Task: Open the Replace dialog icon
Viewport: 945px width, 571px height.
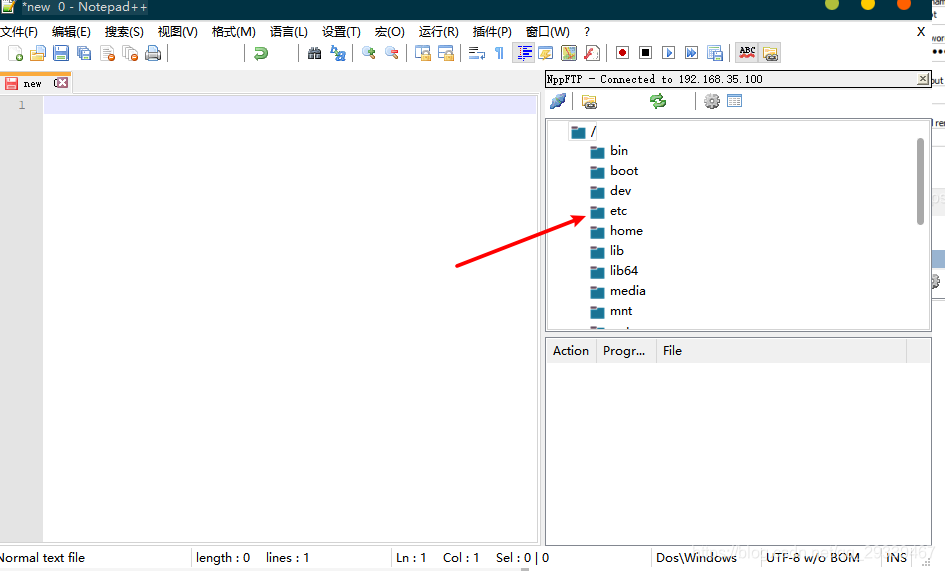Action: click(338, 53)
